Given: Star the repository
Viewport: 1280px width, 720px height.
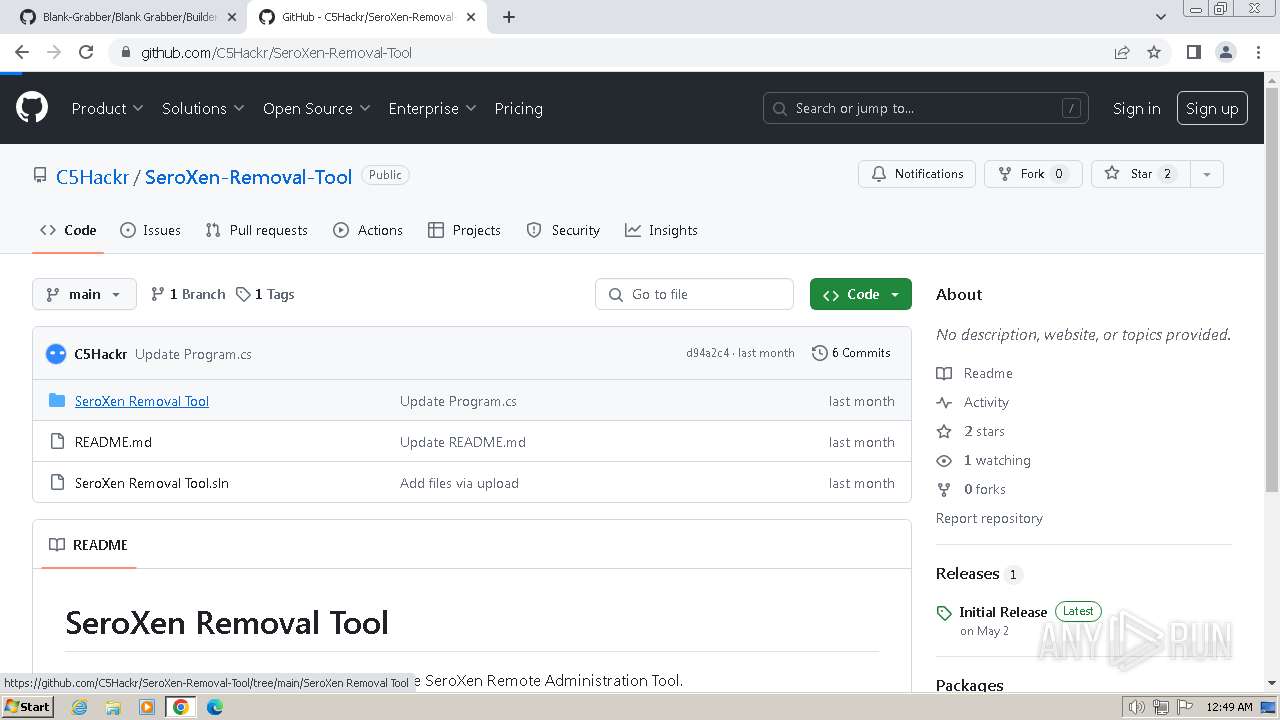Looking at the screenshot, I should tap(1141, 174).
